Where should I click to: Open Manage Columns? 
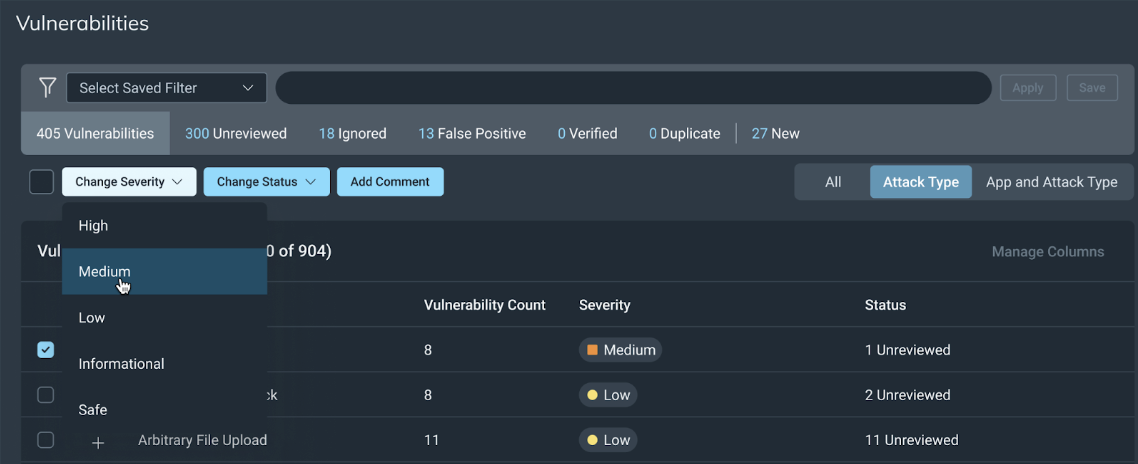[1047, 252]
